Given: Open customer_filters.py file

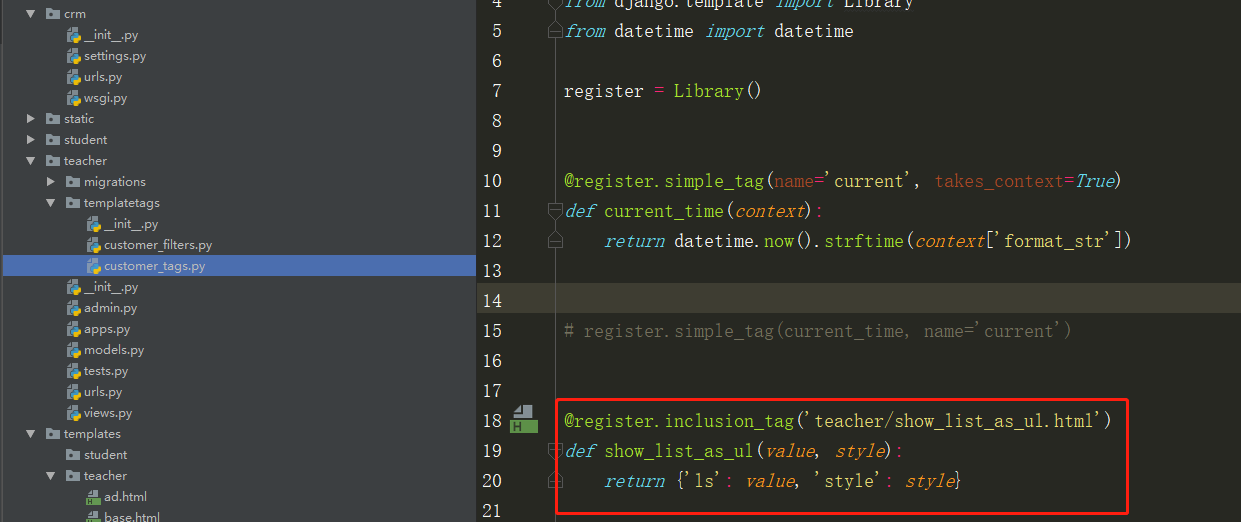Looking at the screenshot, I should coord(158,245).
